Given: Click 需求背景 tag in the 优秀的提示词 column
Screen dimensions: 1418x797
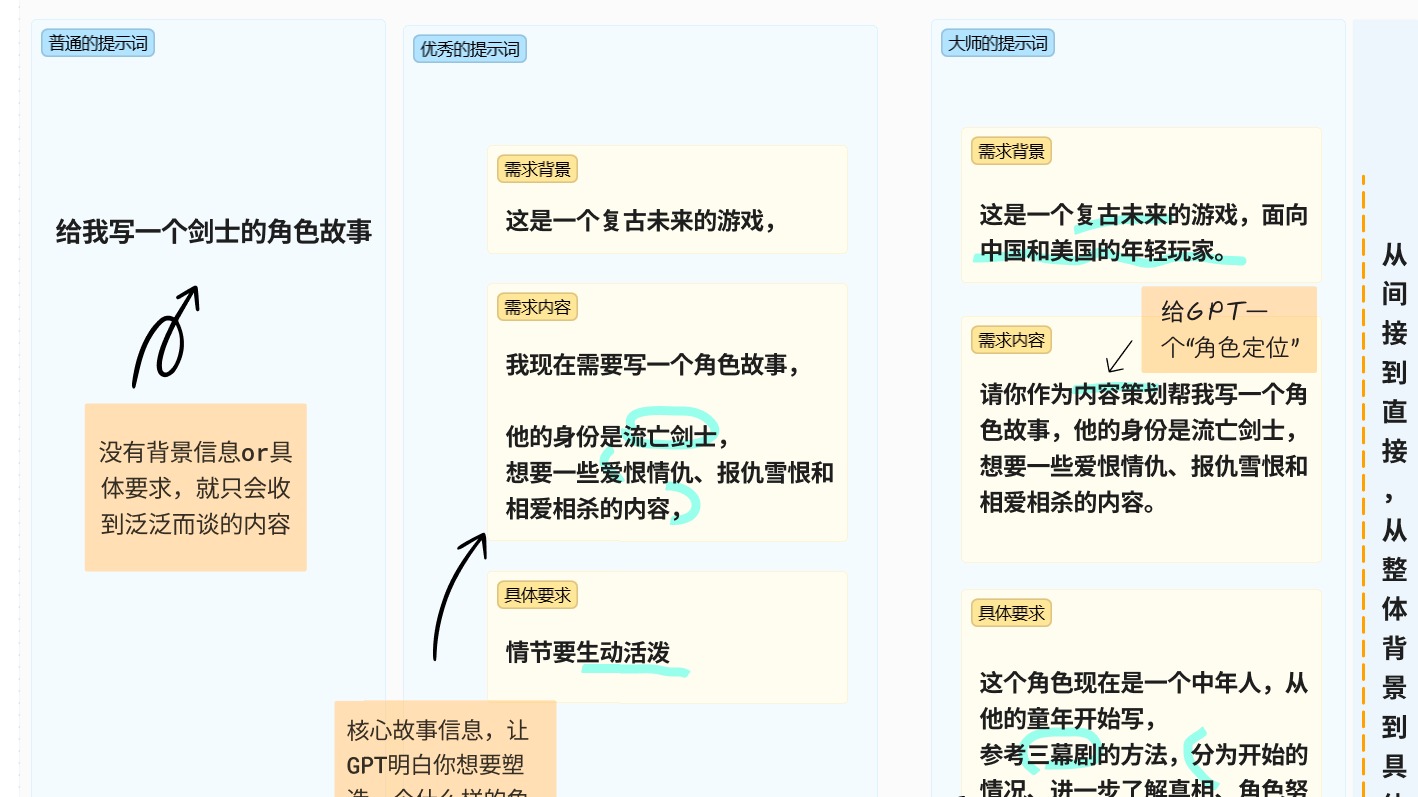Looking at the screenshot, I should coord(537,169).
